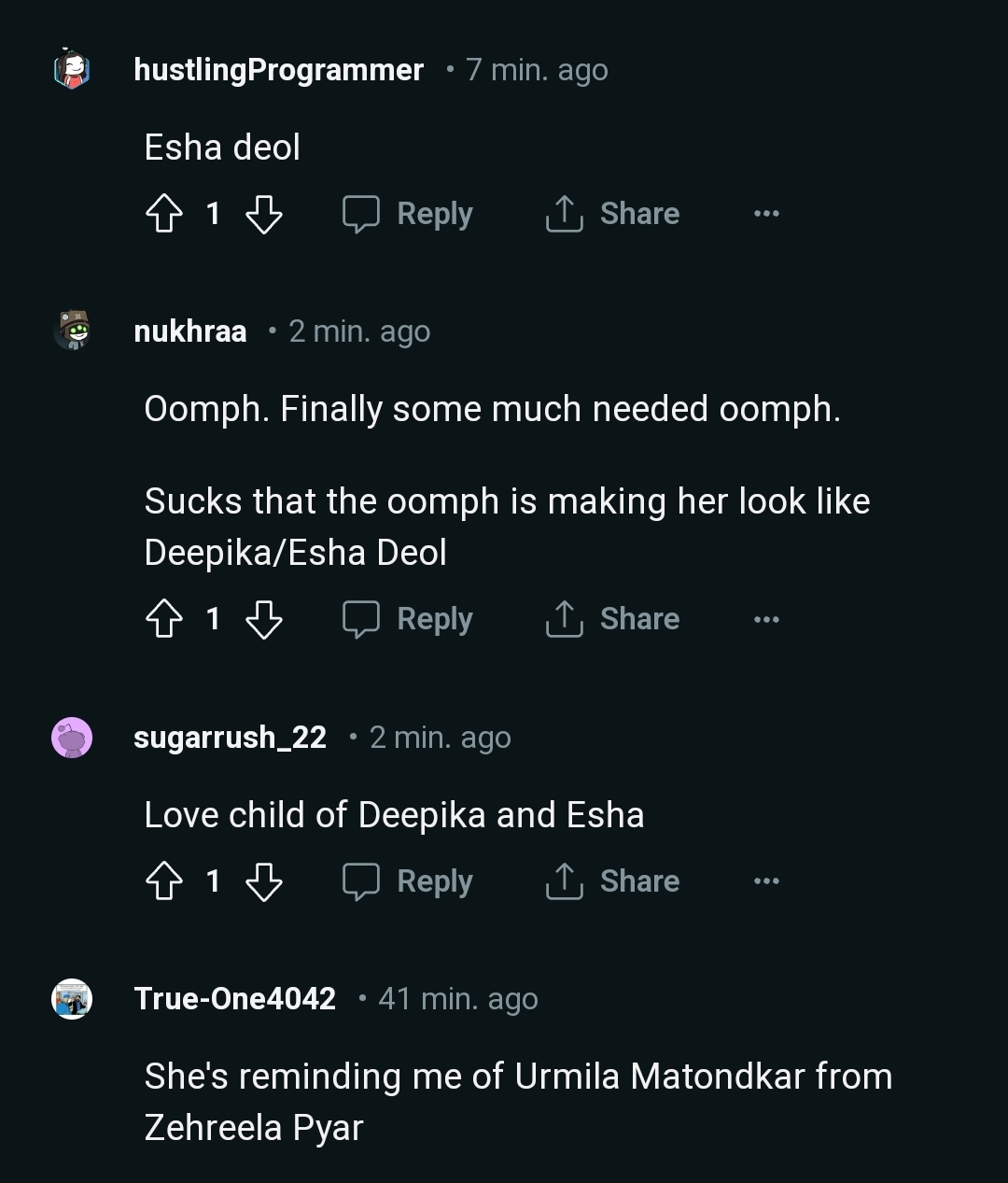1008x1183 pixels.
Task: Share sugarrush_22's comment
Action: tap(613, 881)
